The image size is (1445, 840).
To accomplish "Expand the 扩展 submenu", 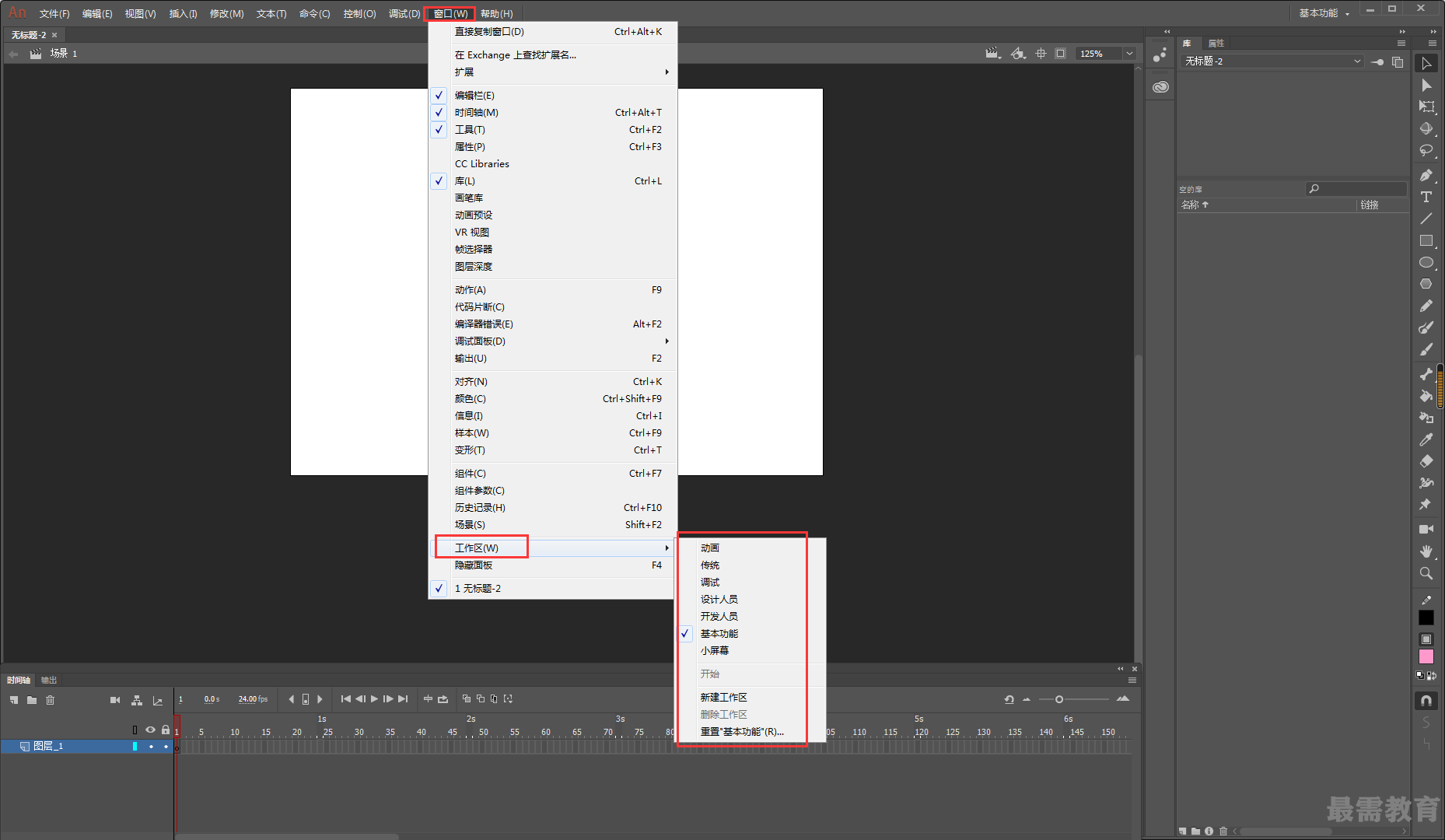I will (x=552, y=72).
